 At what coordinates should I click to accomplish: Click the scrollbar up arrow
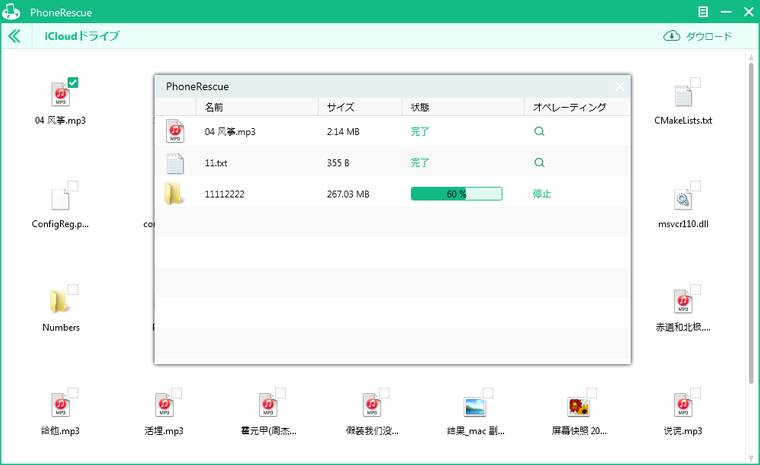click(x=751, y=55)
